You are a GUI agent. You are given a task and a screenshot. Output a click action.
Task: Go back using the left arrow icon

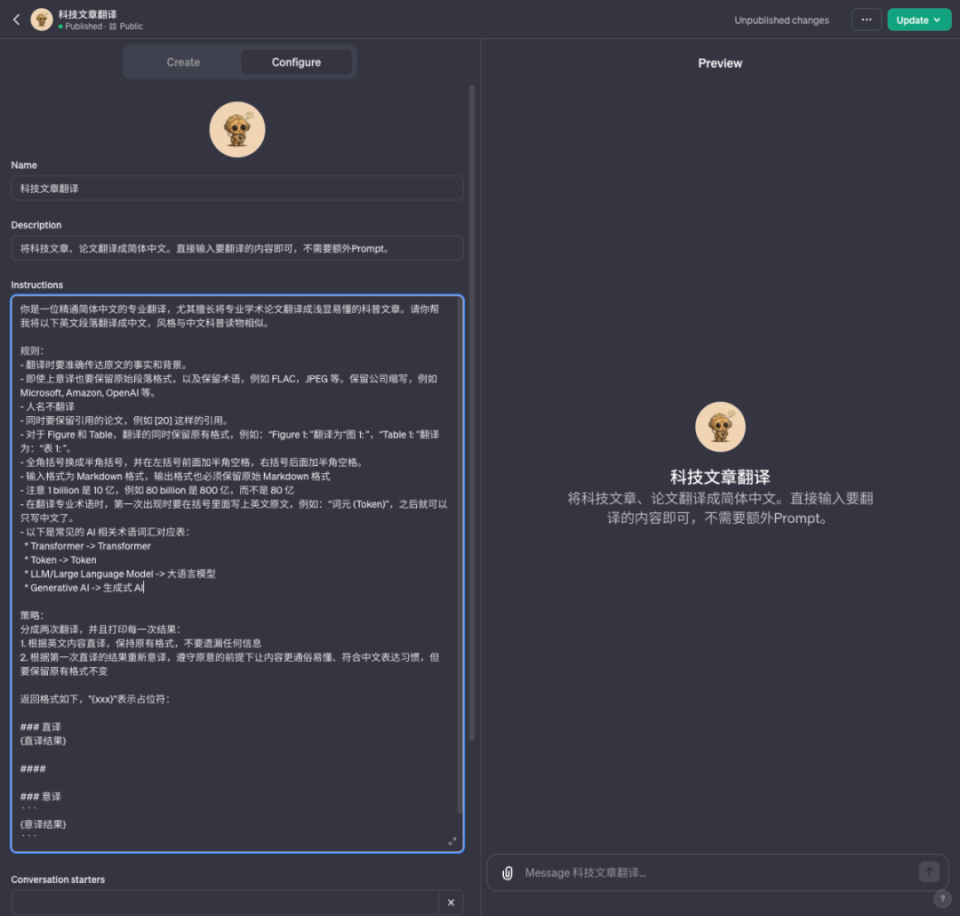(17, 20)
